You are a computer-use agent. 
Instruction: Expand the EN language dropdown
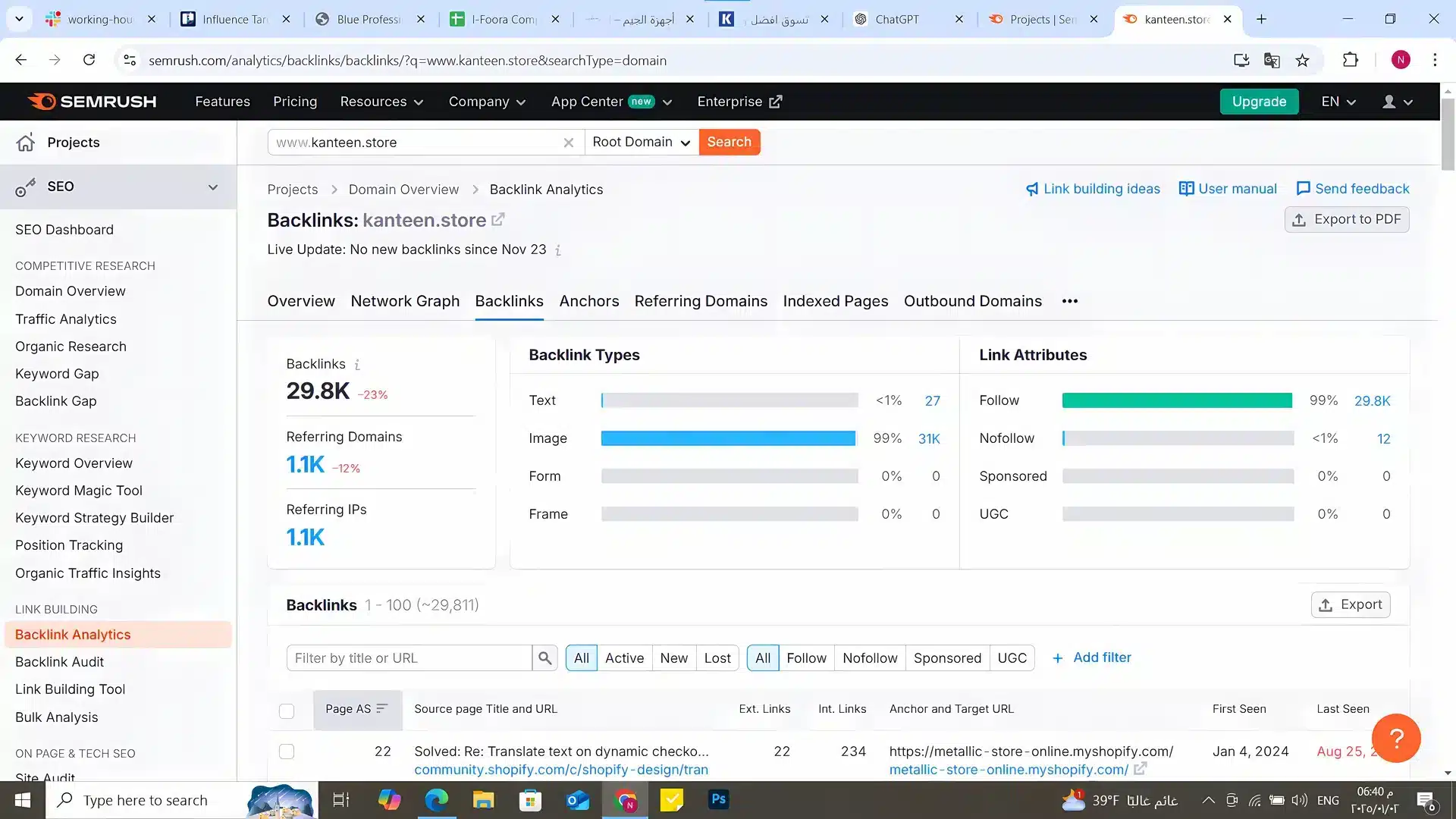[x=1338, y=101]
